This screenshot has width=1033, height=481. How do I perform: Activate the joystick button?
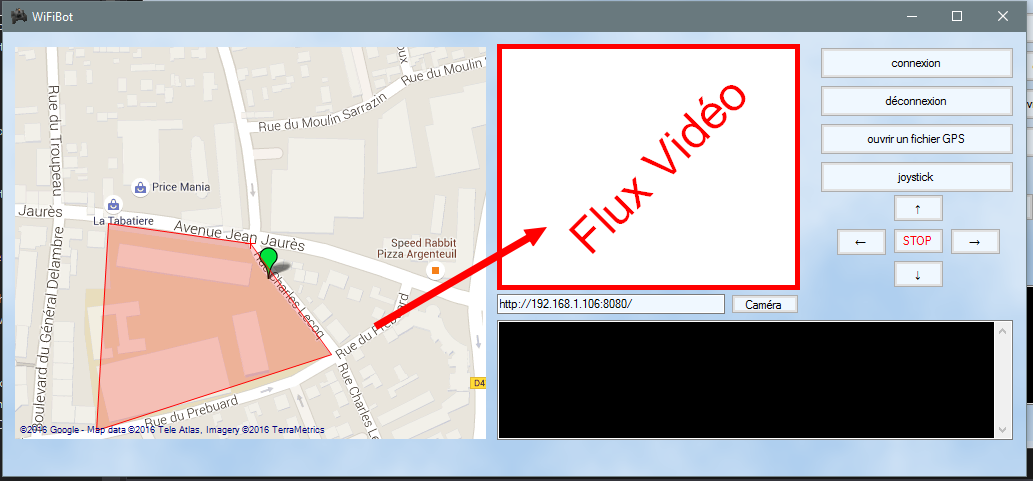(x=916, y=177)
